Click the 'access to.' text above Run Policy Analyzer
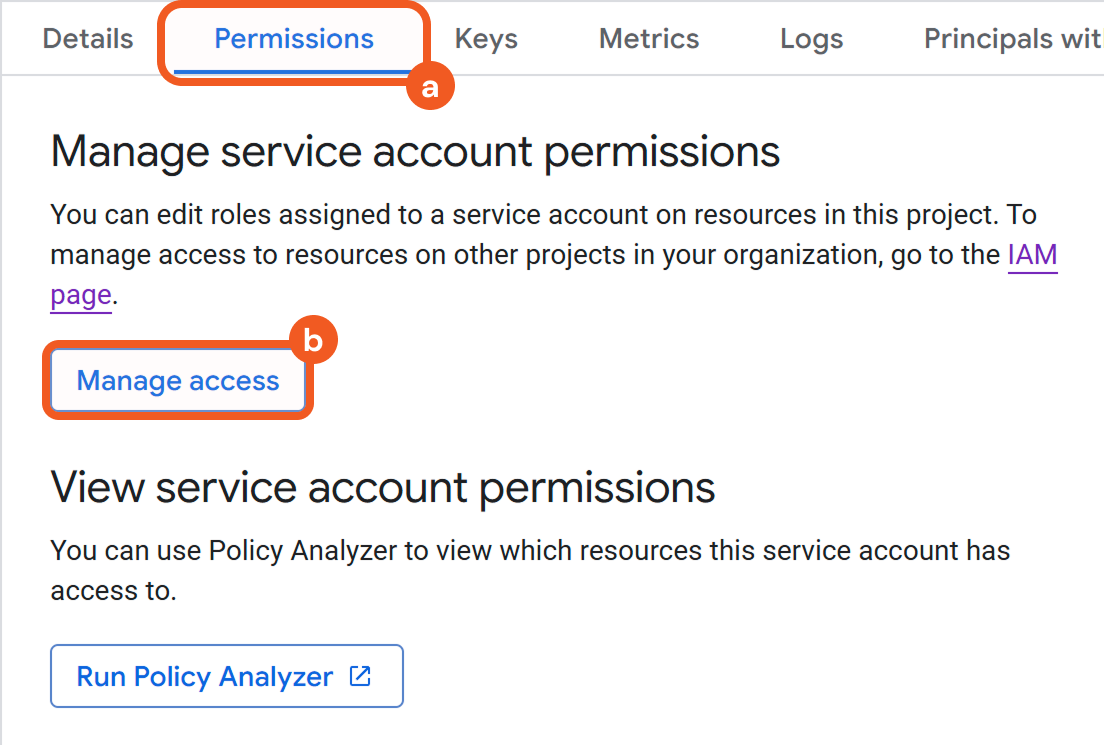The width and height of the screenshot is (1104, 745). coord(113,591)
